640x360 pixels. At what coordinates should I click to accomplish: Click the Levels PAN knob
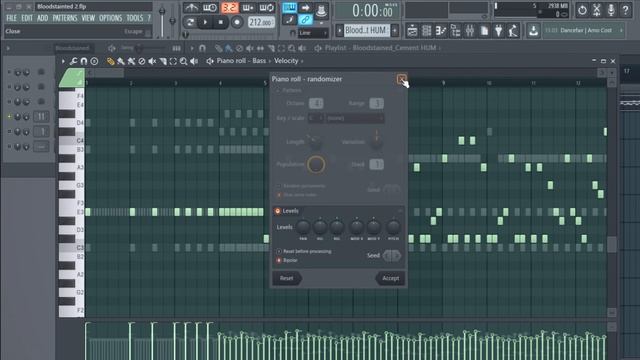(x=303, y=227)
